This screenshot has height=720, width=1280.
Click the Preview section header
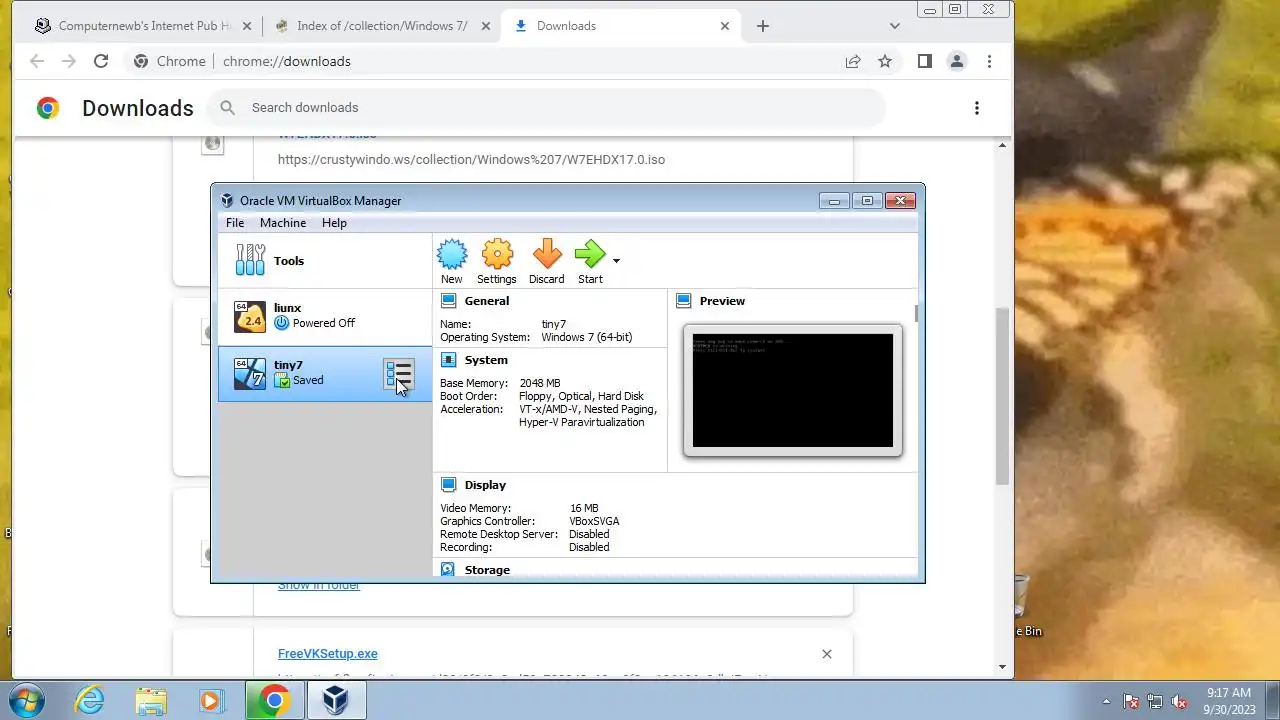[722, 301]
